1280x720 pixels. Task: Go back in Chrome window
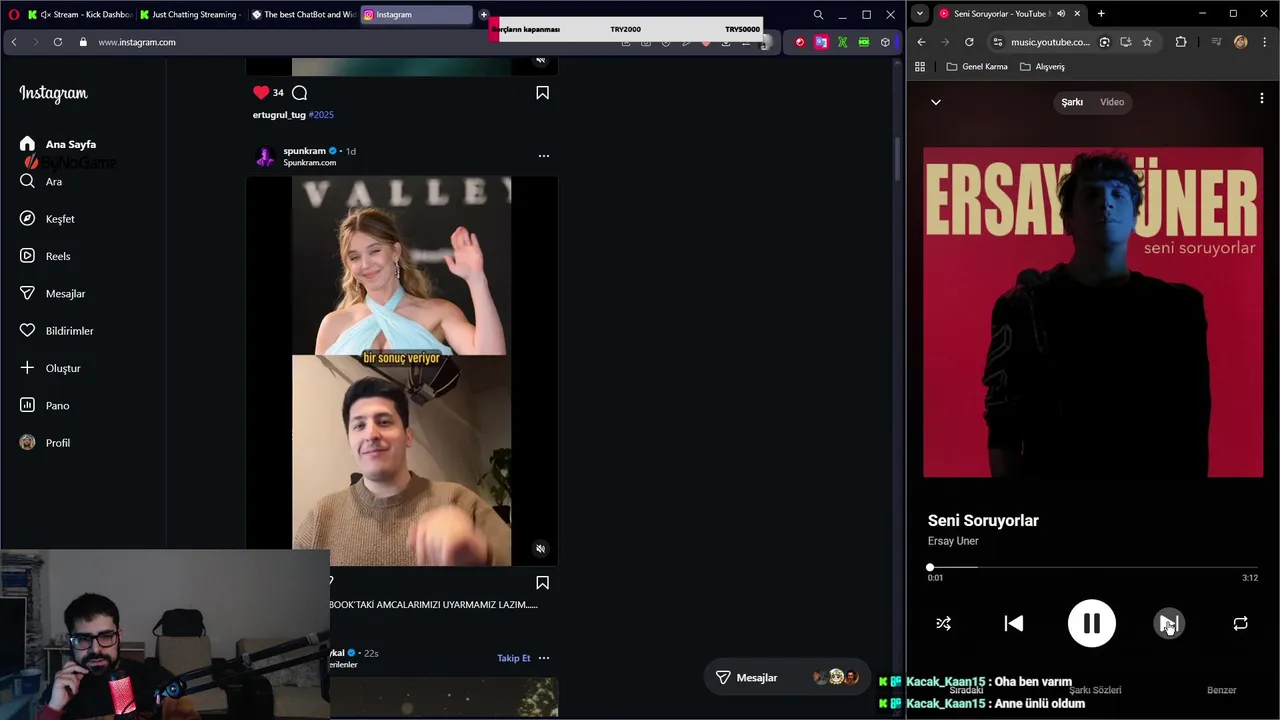coord(921,42)
